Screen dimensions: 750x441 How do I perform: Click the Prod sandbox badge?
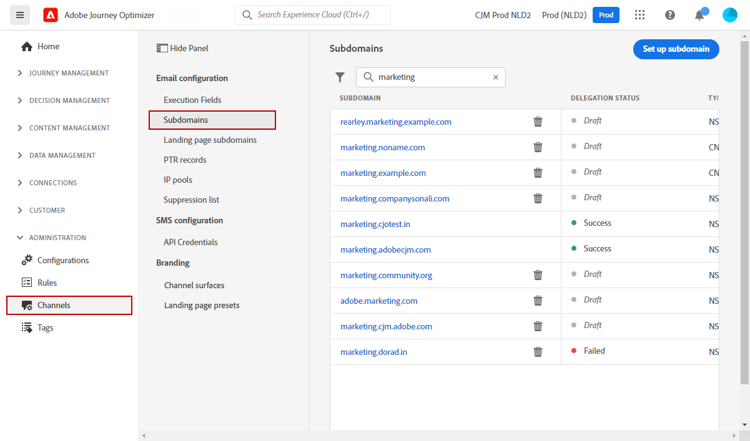[x=605, y=15]
